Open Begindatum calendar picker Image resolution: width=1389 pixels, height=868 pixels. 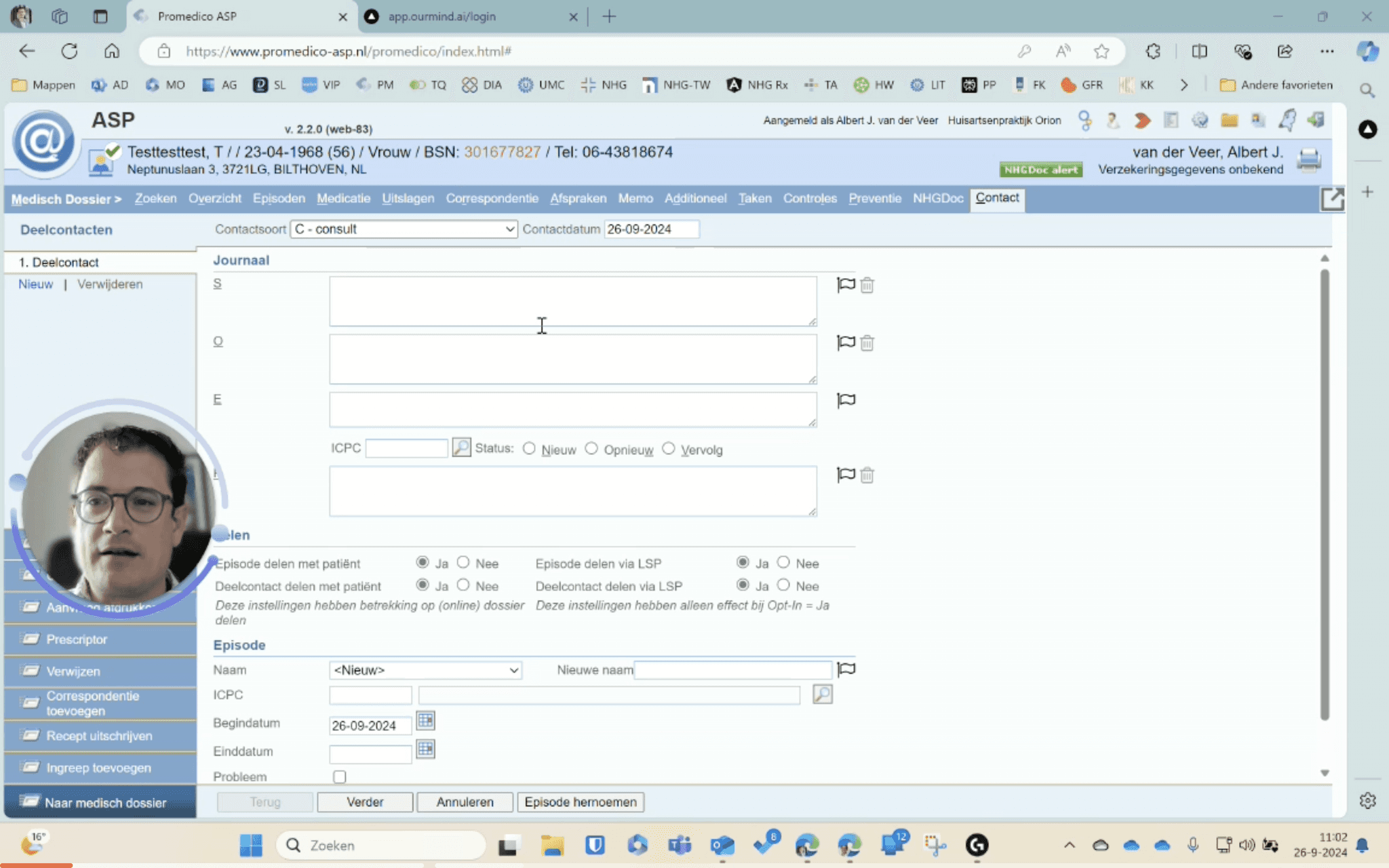point(425,721)
